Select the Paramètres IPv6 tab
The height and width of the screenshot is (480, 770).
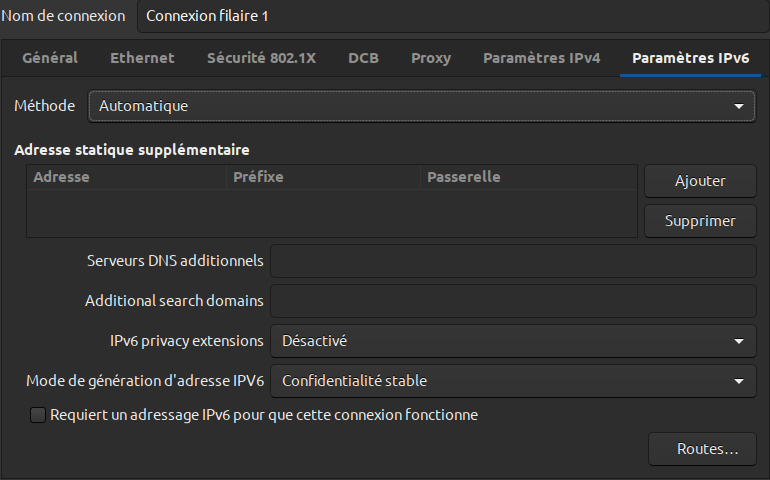click(x=691, y=58)
